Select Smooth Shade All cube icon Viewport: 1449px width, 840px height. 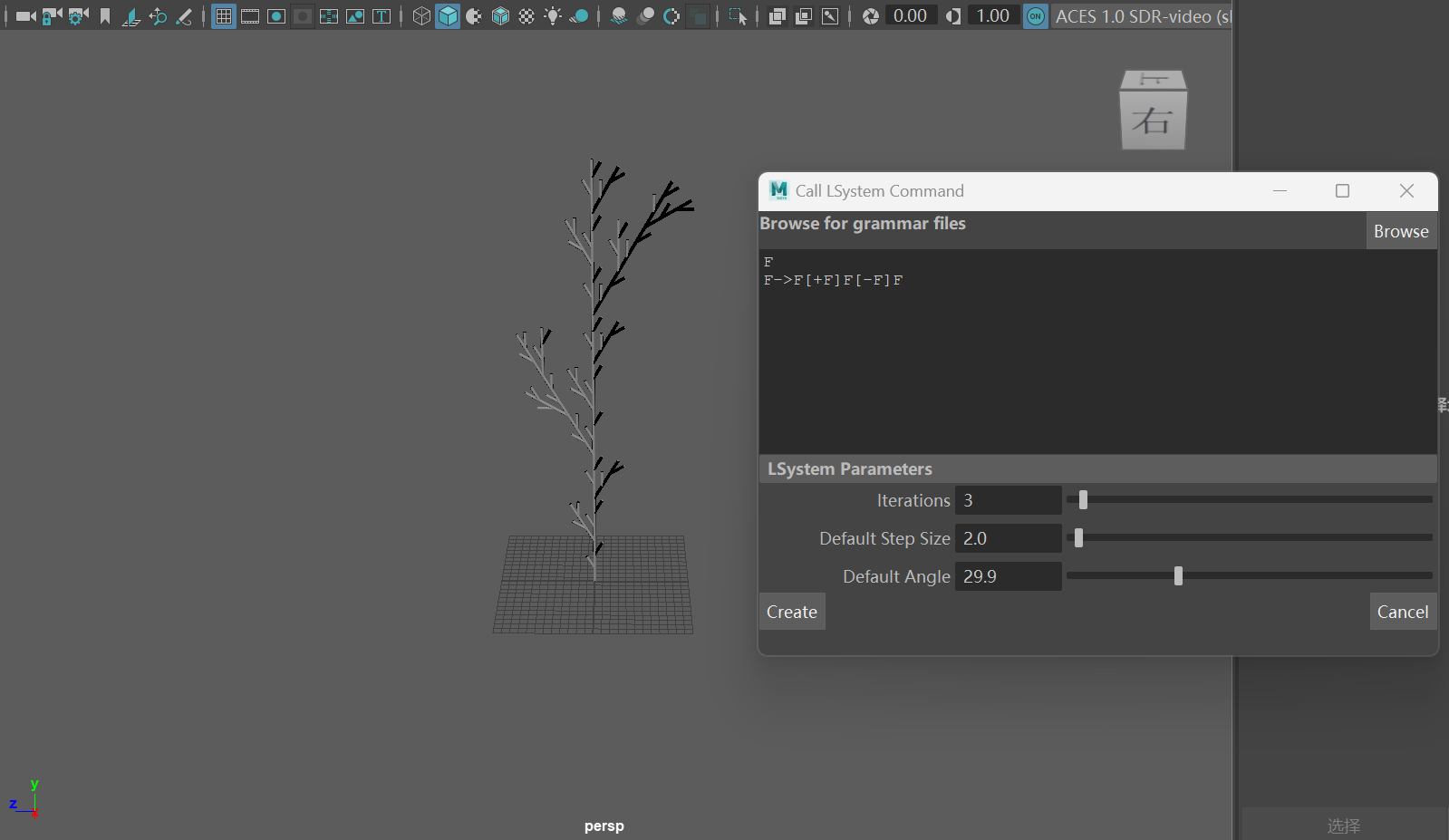[448, 16]
